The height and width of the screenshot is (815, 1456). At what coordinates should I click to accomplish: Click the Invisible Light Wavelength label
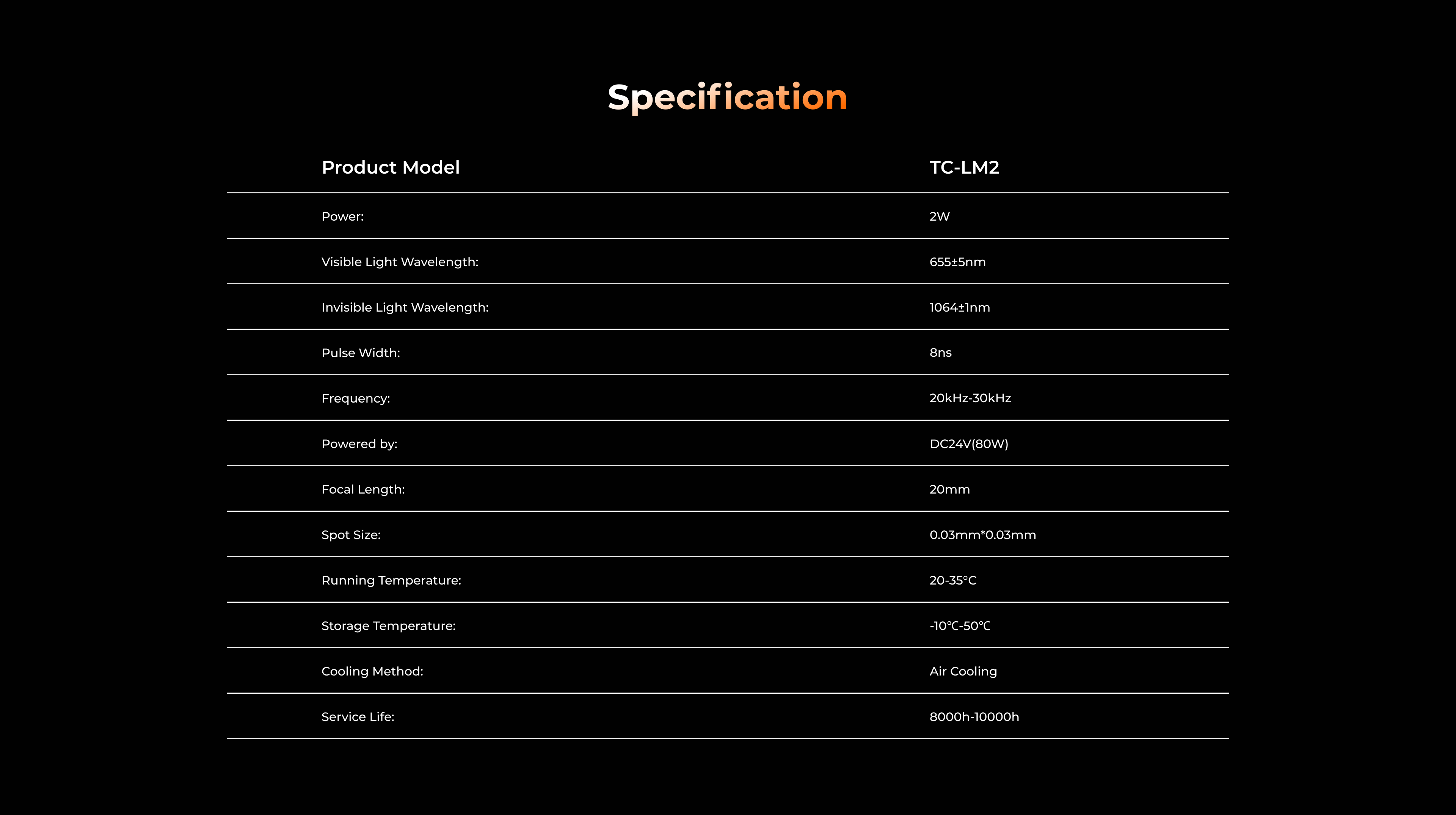405,307
